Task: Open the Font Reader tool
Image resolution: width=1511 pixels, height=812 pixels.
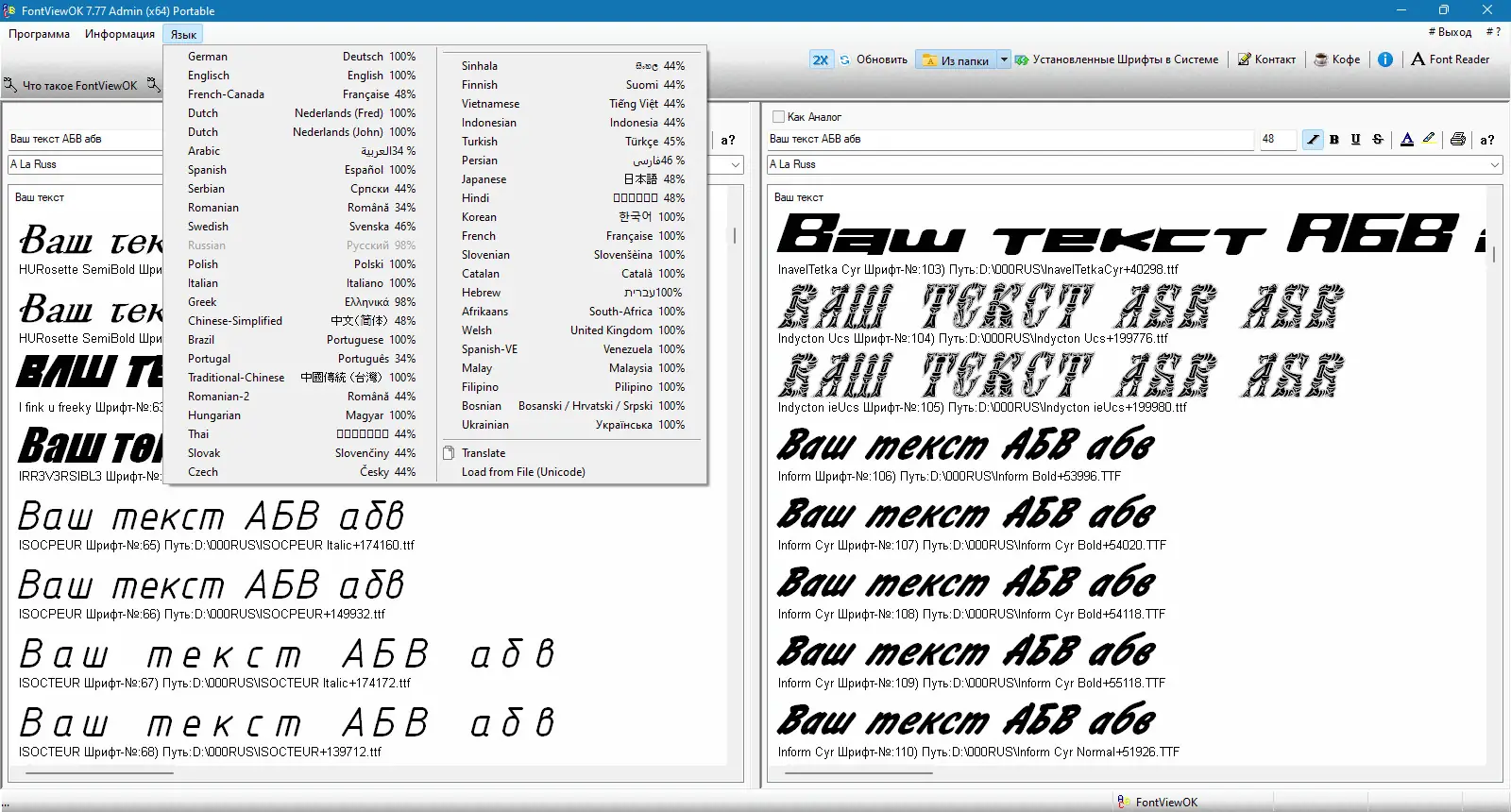Action: pos(1451,59)
